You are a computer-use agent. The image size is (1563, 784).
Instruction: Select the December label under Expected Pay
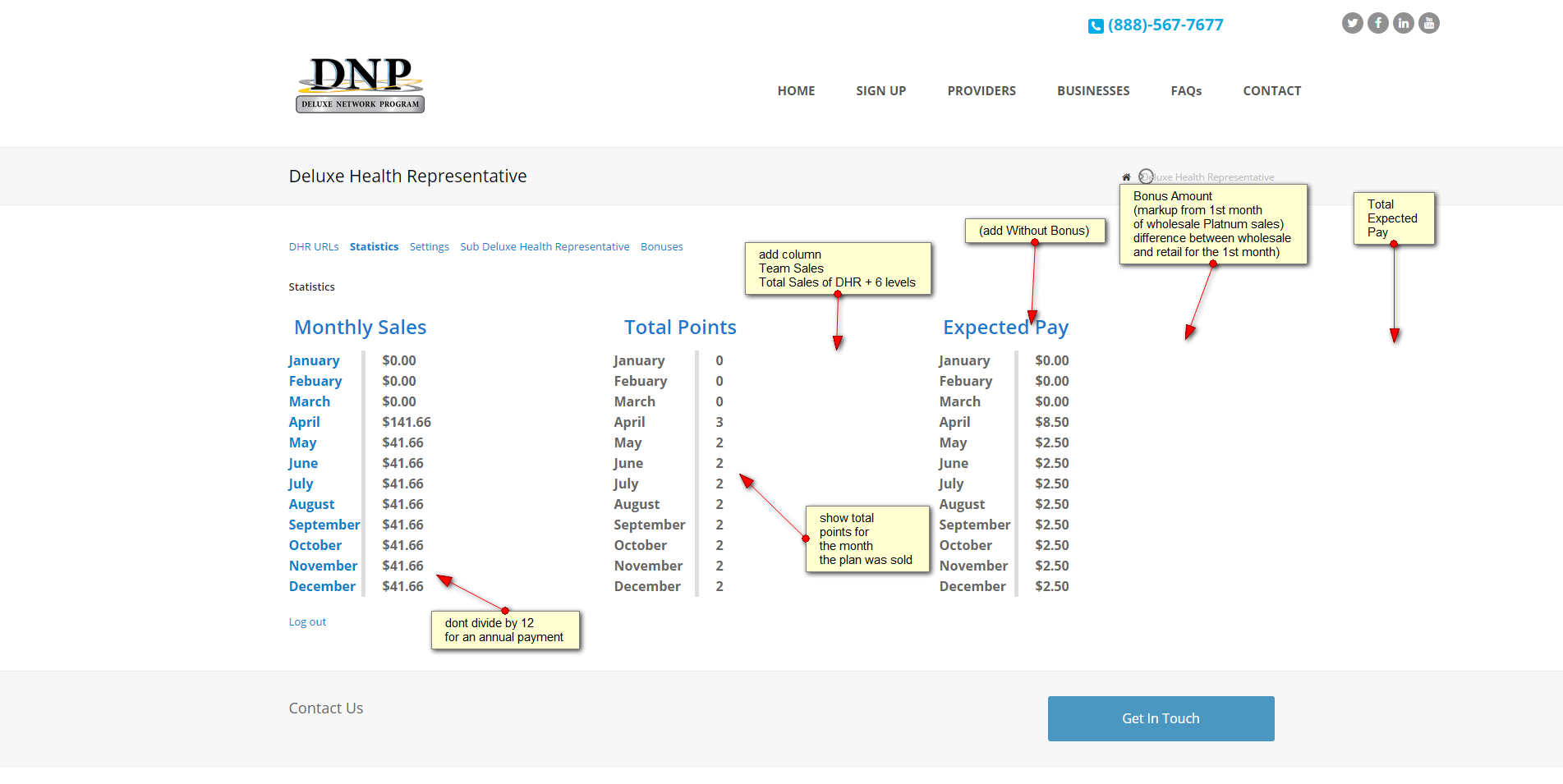(x=972, y=586)
